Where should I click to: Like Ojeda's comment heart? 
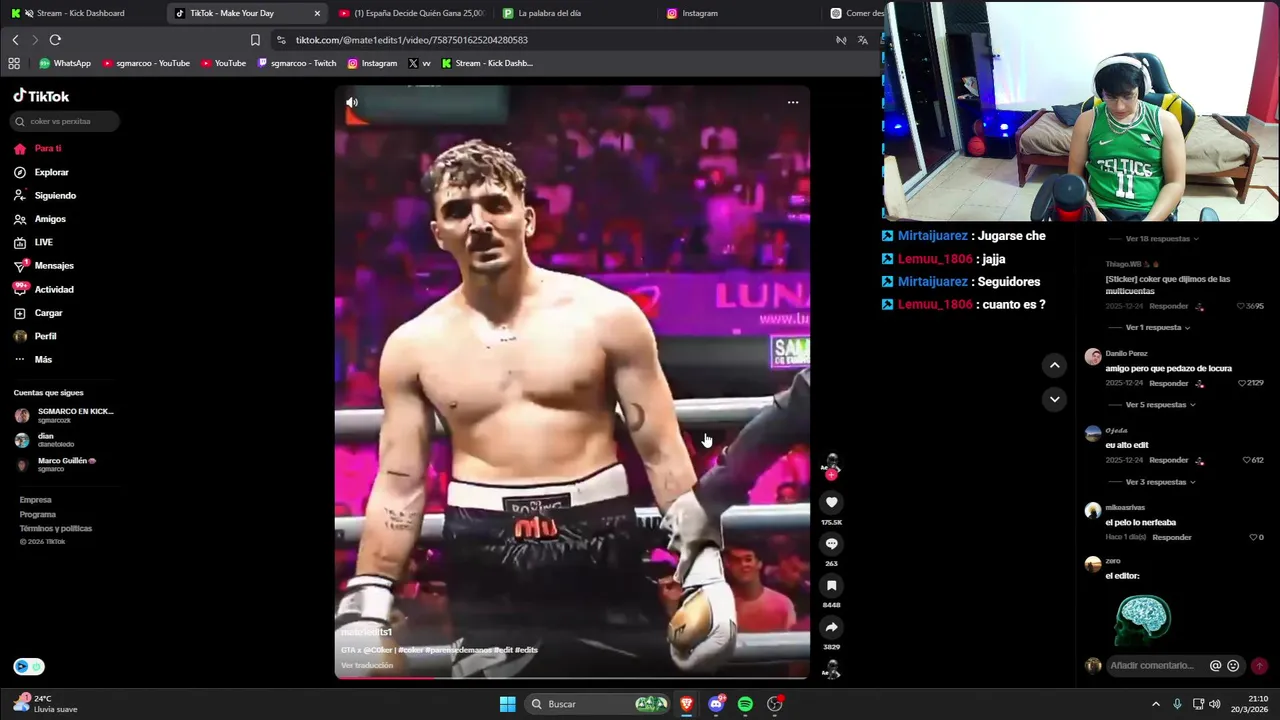click(x=1247, y=460)
